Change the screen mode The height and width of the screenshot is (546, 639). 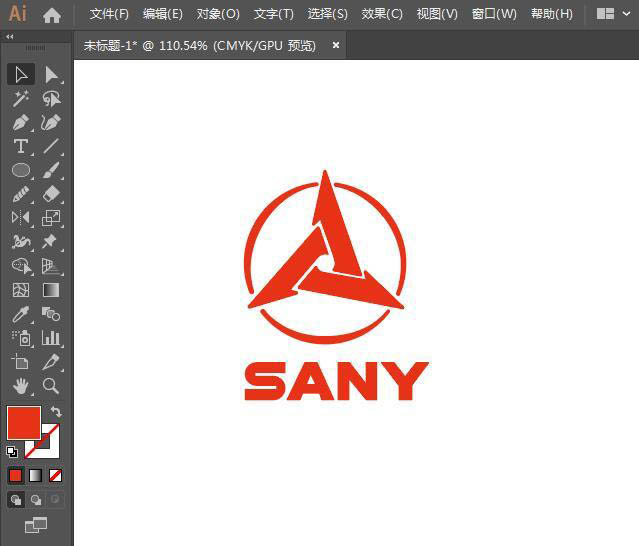tap(36, 525)
